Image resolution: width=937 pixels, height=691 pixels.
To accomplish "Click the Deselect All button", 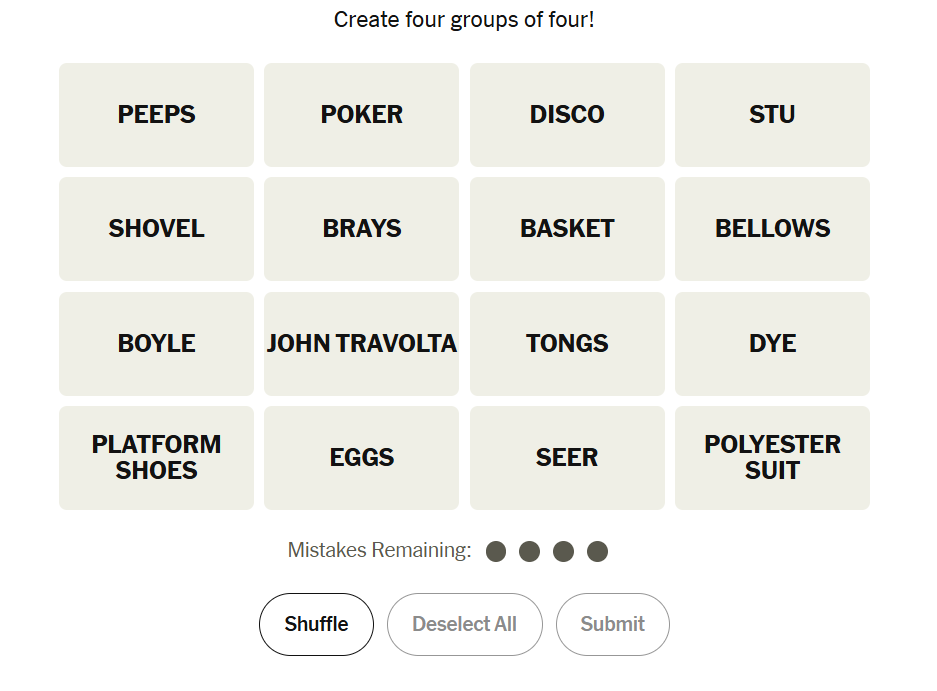I will tap(464, 625).
